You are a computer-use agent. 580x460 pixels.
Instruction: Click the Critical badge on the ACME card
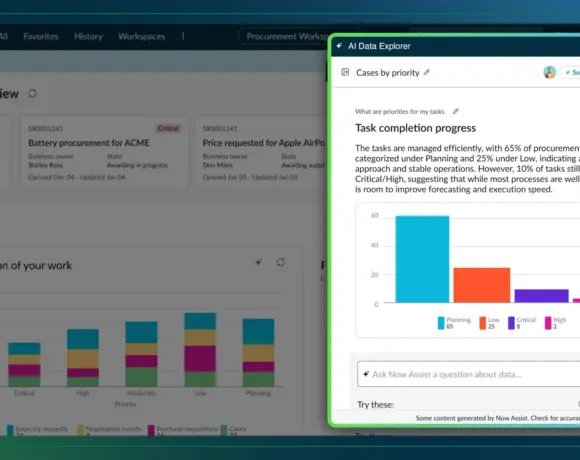tap(168, 128)
